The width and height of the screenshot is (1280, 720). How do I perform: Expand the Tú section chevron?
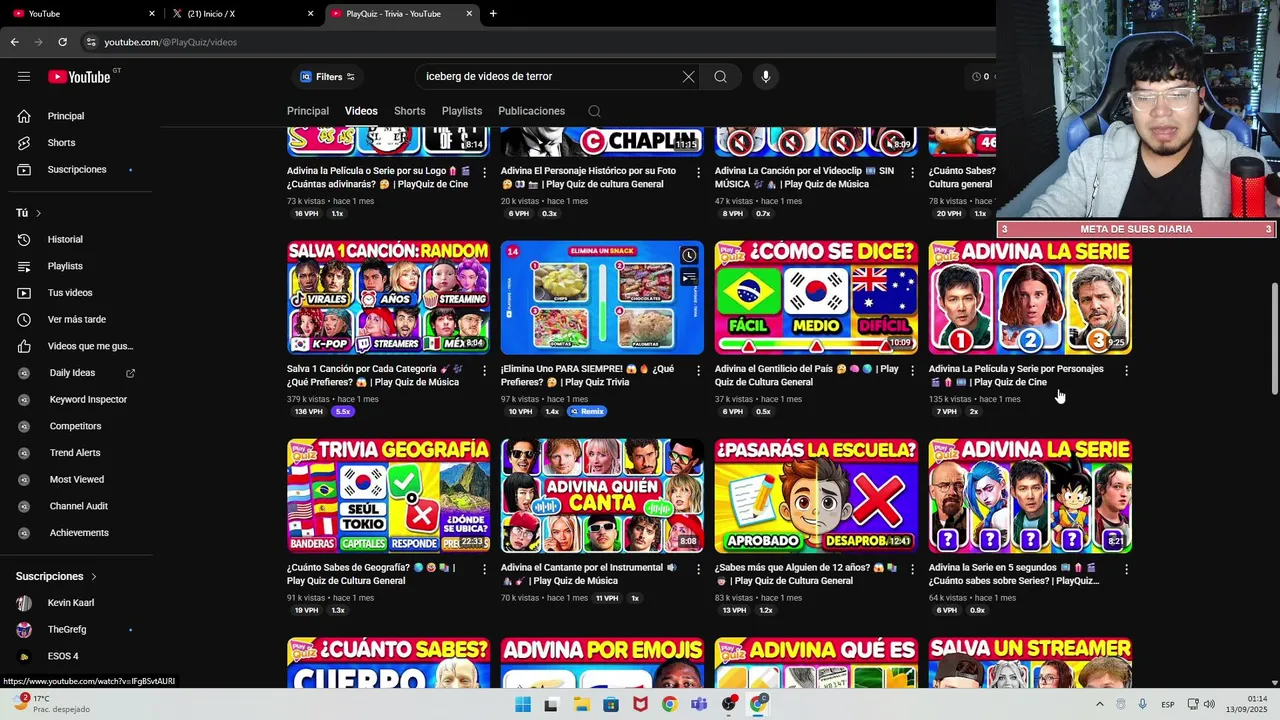(39, 213)
